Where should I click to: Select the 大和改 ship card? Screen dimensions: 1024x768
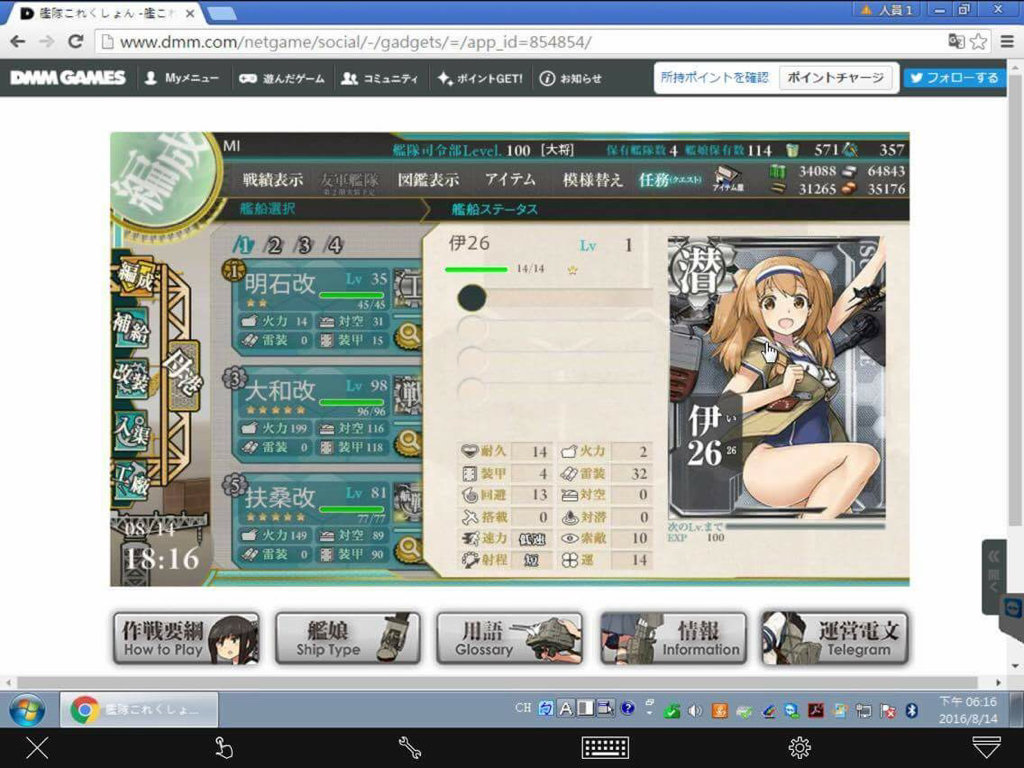325,414
